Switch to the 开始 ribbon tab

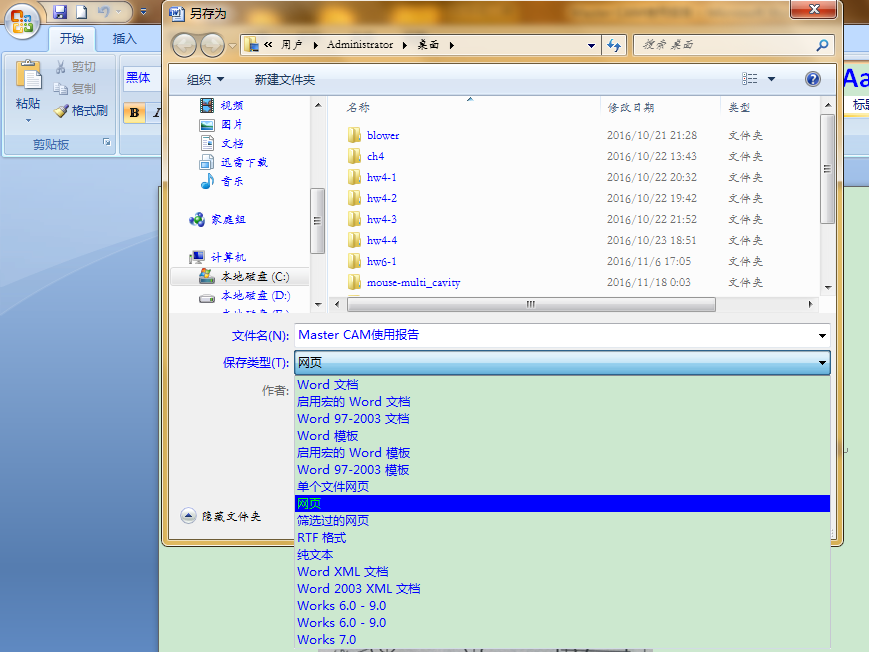pos(71,38)
